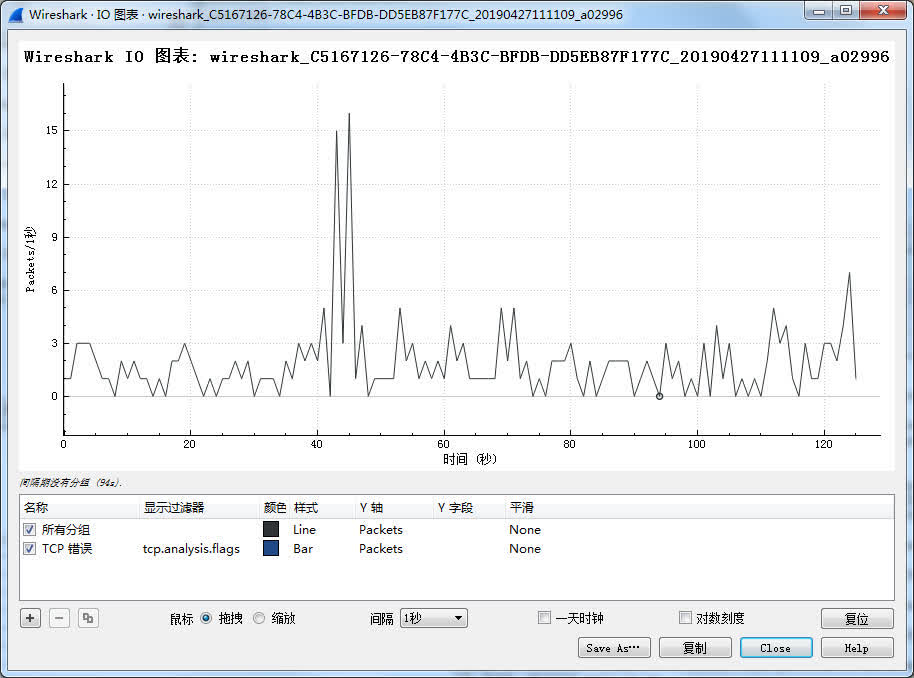Click the duplicate graph icon button
The image size is (914, 678).
click(88, 618)
